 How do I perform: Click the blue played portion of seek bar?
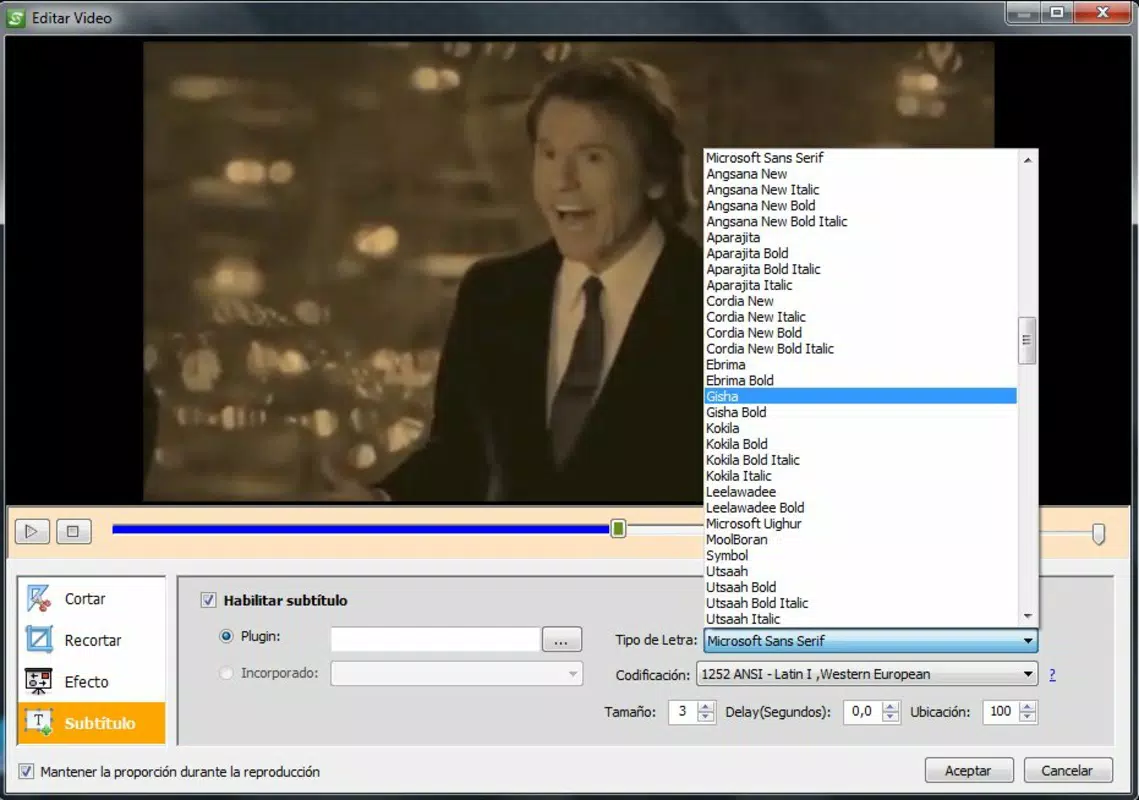pyautogui.click(x=362, y=530)
